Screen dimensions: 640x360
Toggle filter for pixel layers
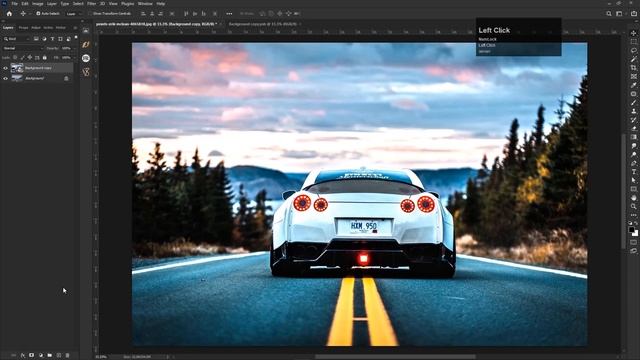point(36,39)
